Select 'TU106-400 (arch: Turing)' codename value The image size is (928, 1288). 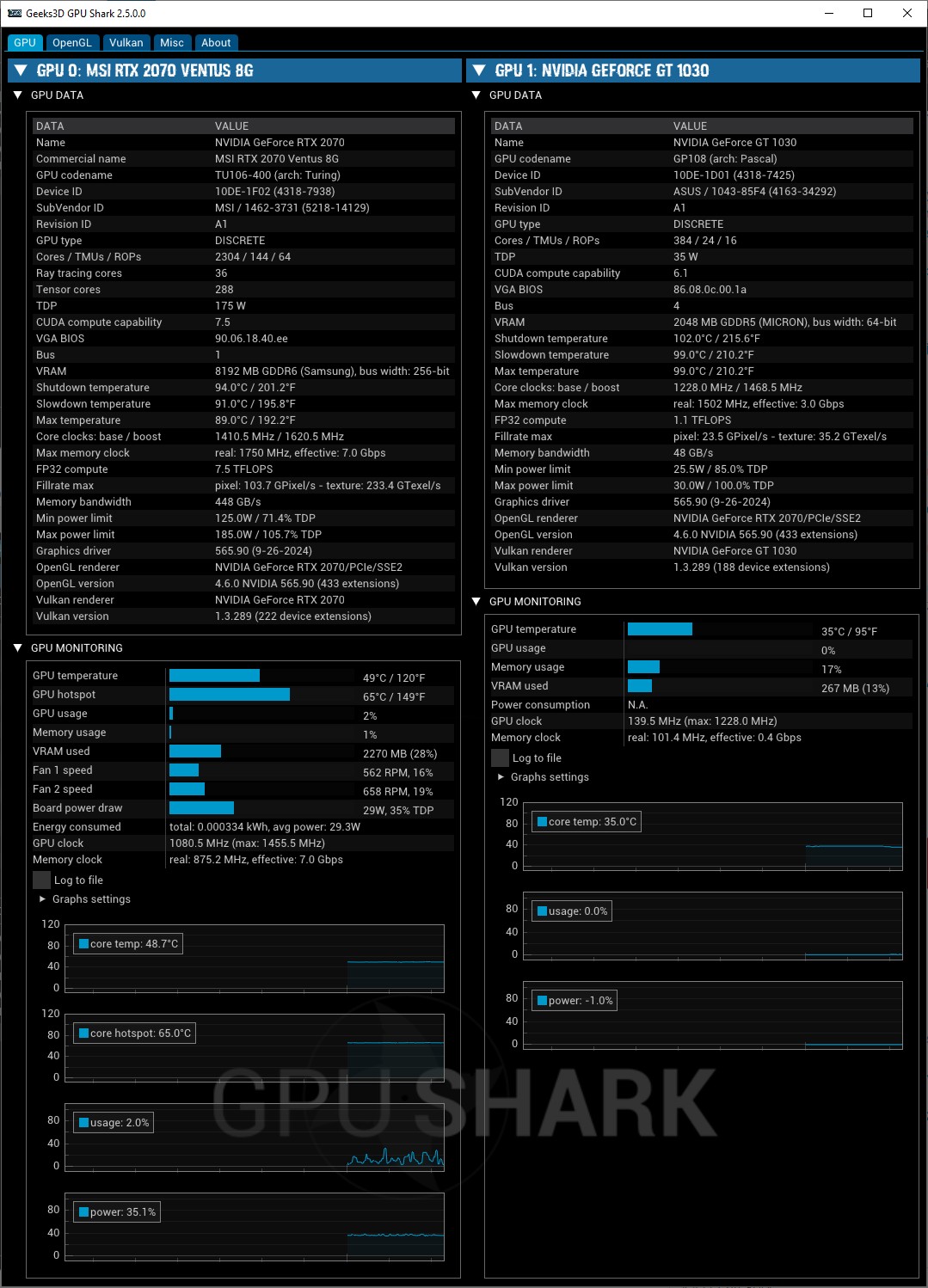pyautogui.click(x=278, y=175)
